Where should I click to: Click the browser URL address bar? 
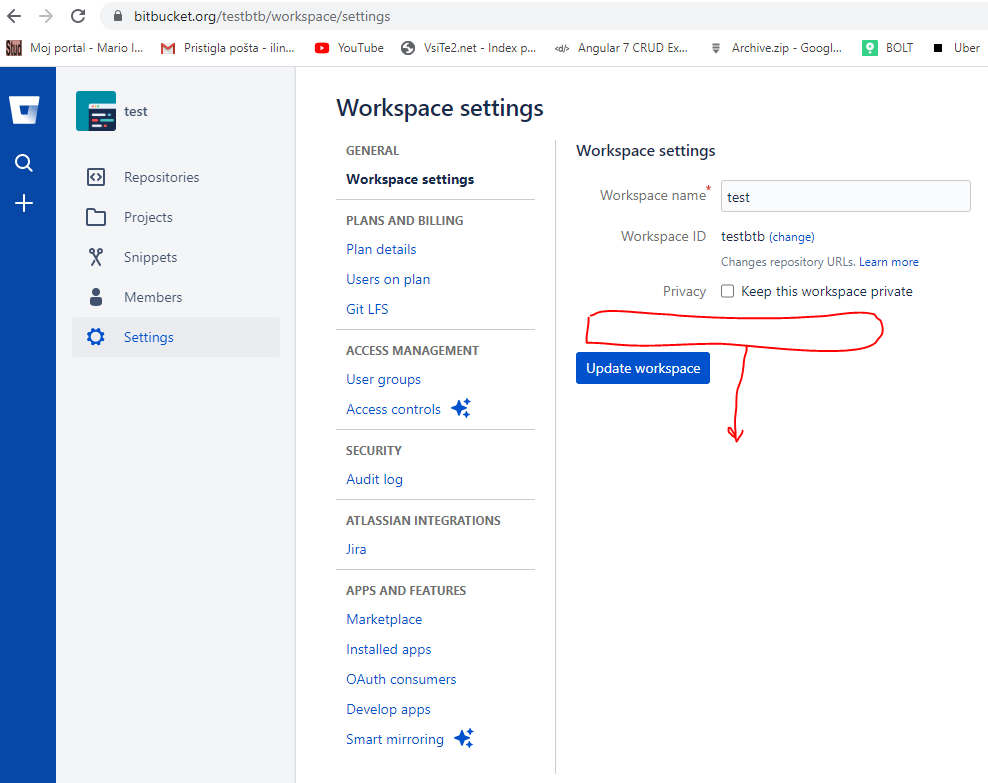(542, 16)
